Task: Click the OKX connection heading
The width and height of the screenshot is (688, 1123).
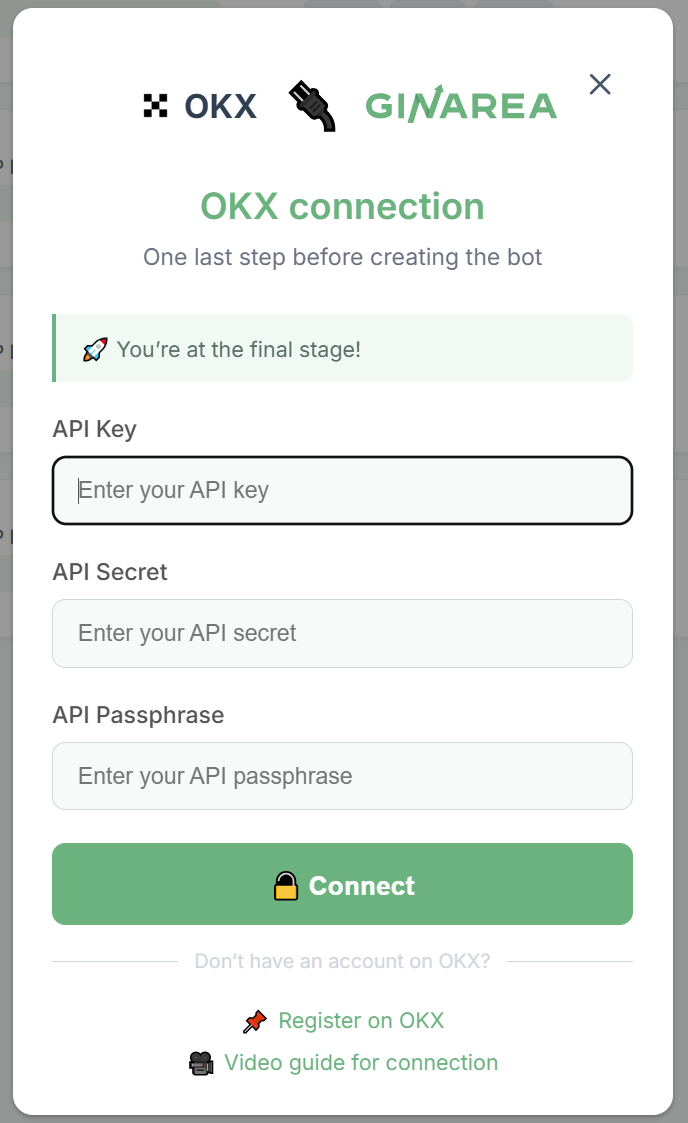Action: click(x=342, y=206)
